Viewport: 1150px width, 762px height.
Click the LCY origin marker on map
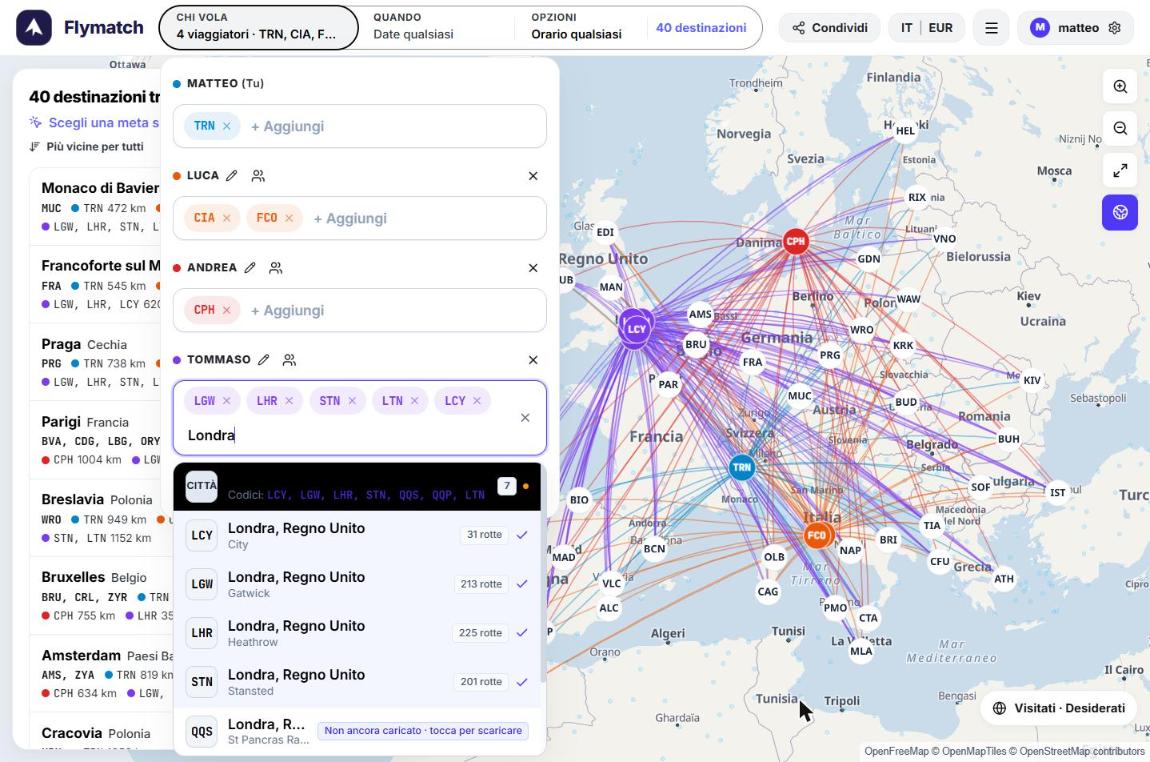636,329
